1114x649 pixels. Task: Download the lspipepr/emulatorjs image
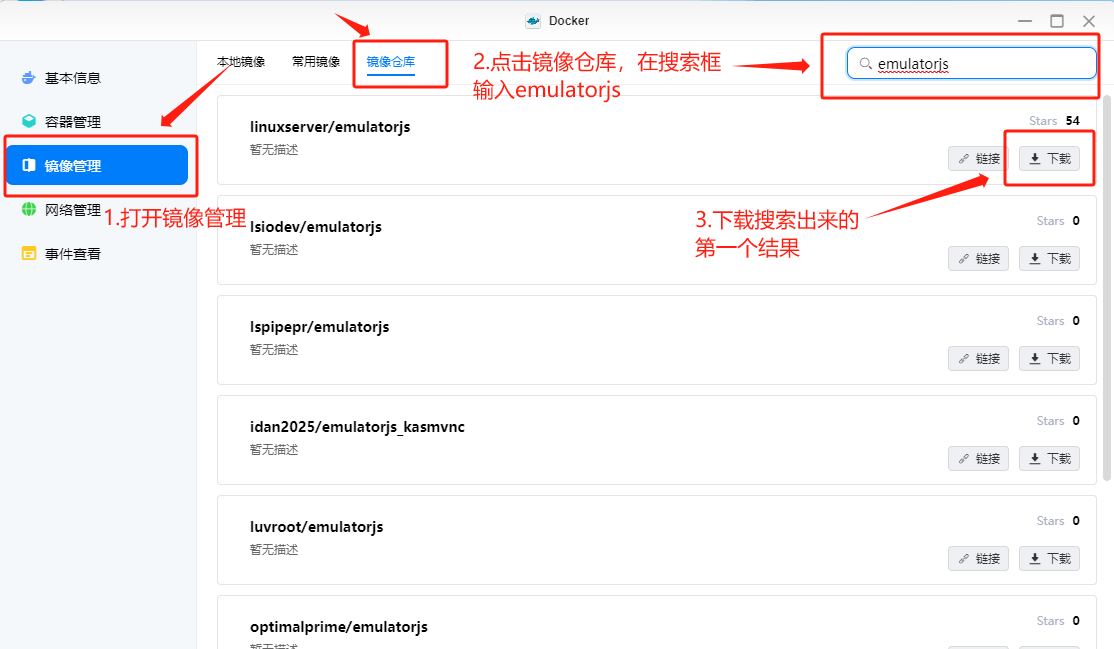click(1049, 358)
